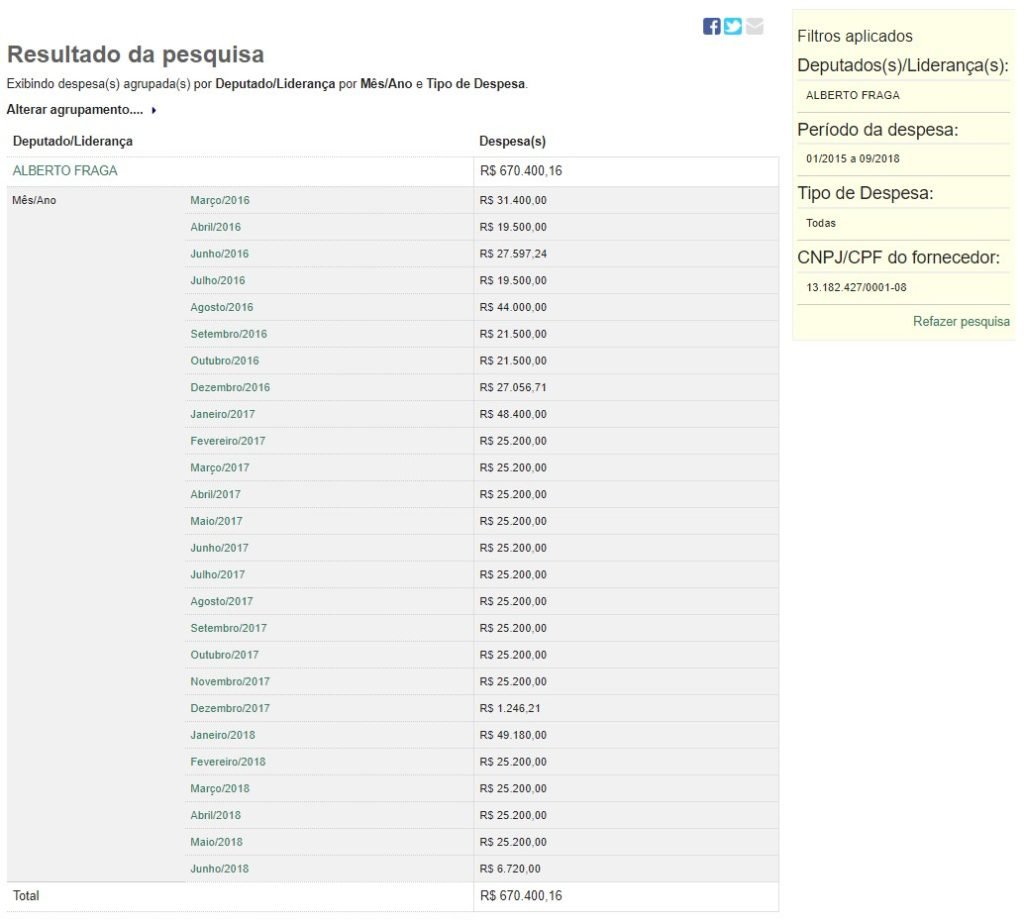The height and width of the screenshot is (924, 1024).
Task: Click the Deputado/Liderança column header
Action: point(72,141)
